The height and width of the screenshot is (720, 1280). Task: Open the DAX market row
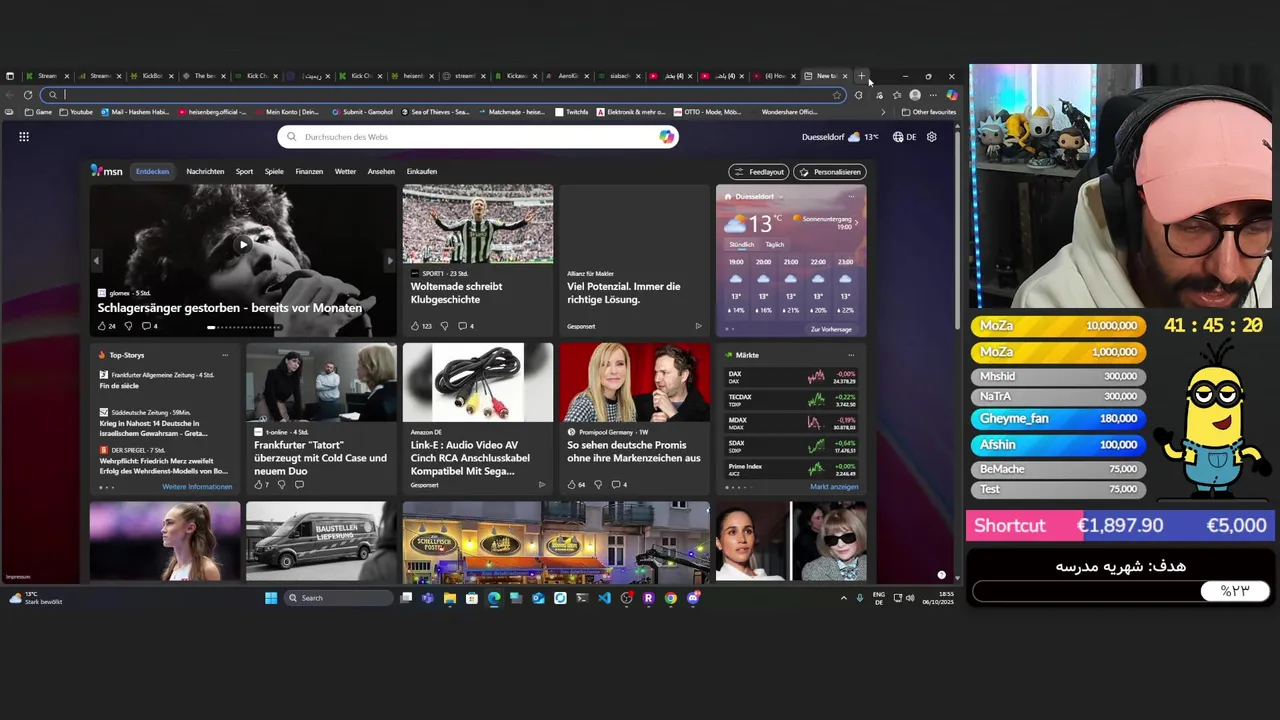coord(791,377)
